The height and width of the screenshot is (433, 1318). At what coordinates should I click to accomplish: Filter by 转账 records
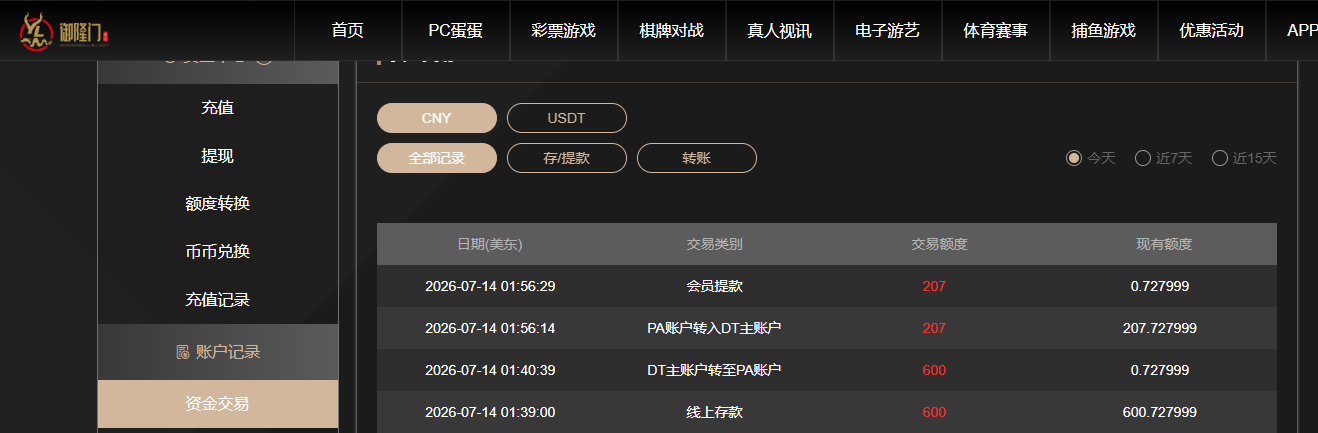[x=697, y=158]
